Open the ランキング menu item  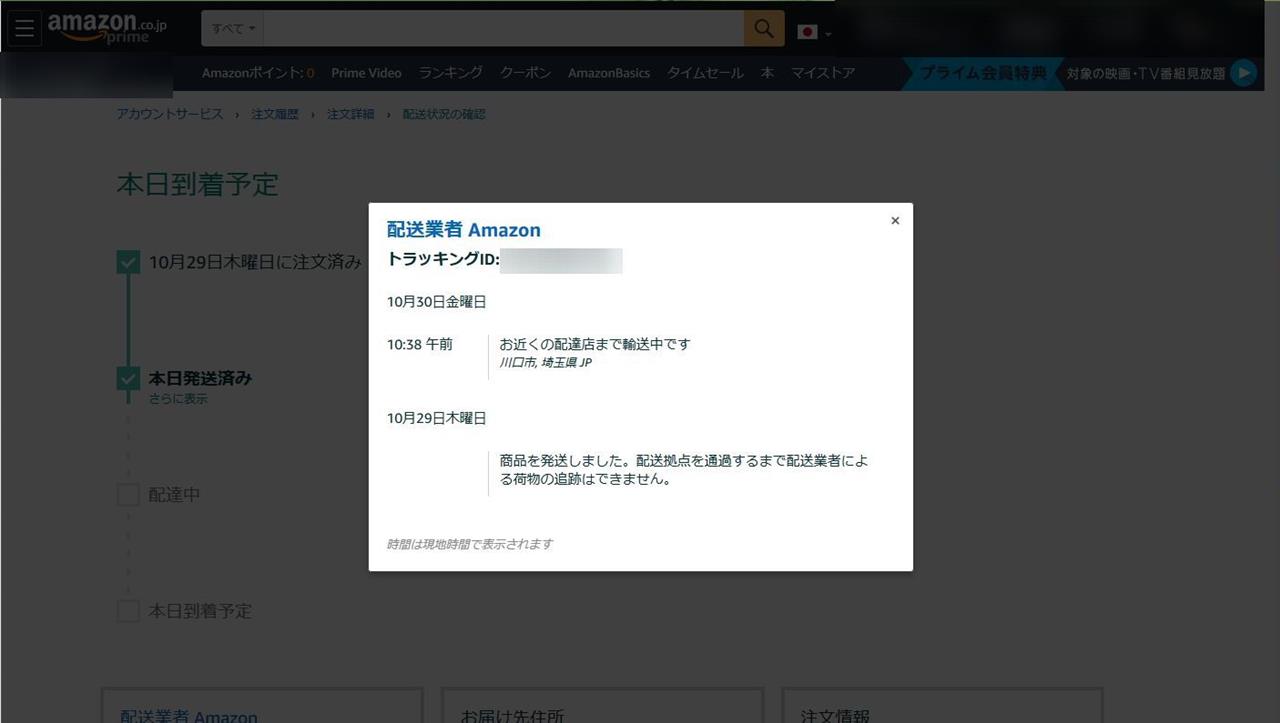[451, 73]
